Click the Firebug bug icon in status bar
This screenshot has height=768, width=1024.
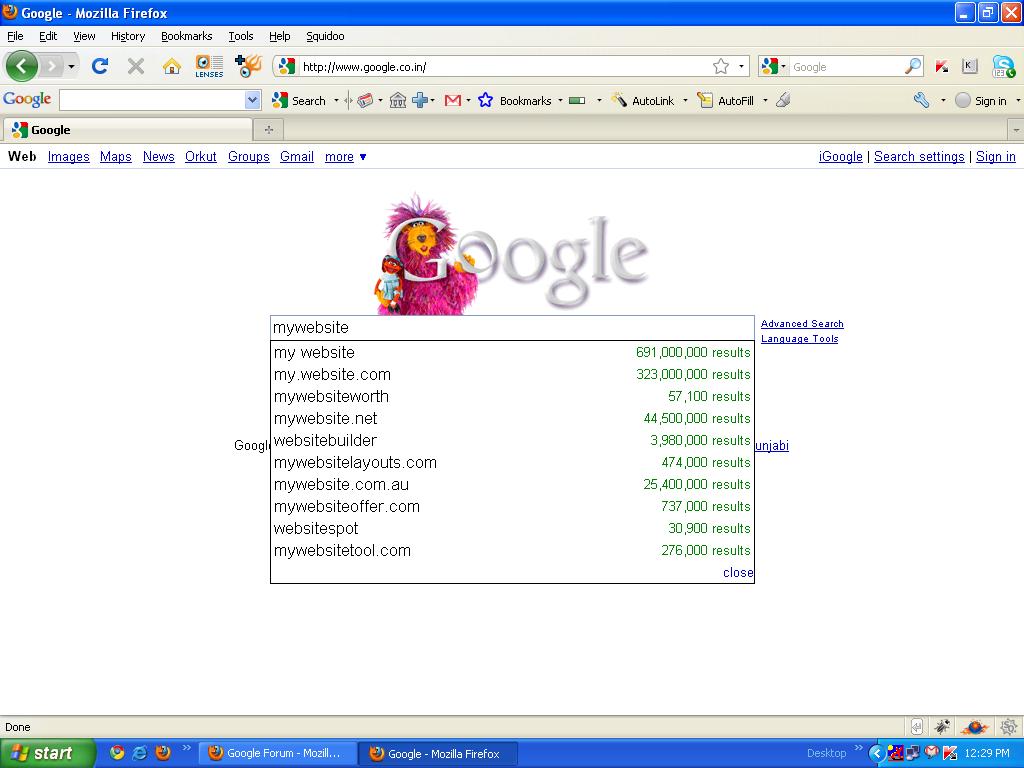(942, 727)
